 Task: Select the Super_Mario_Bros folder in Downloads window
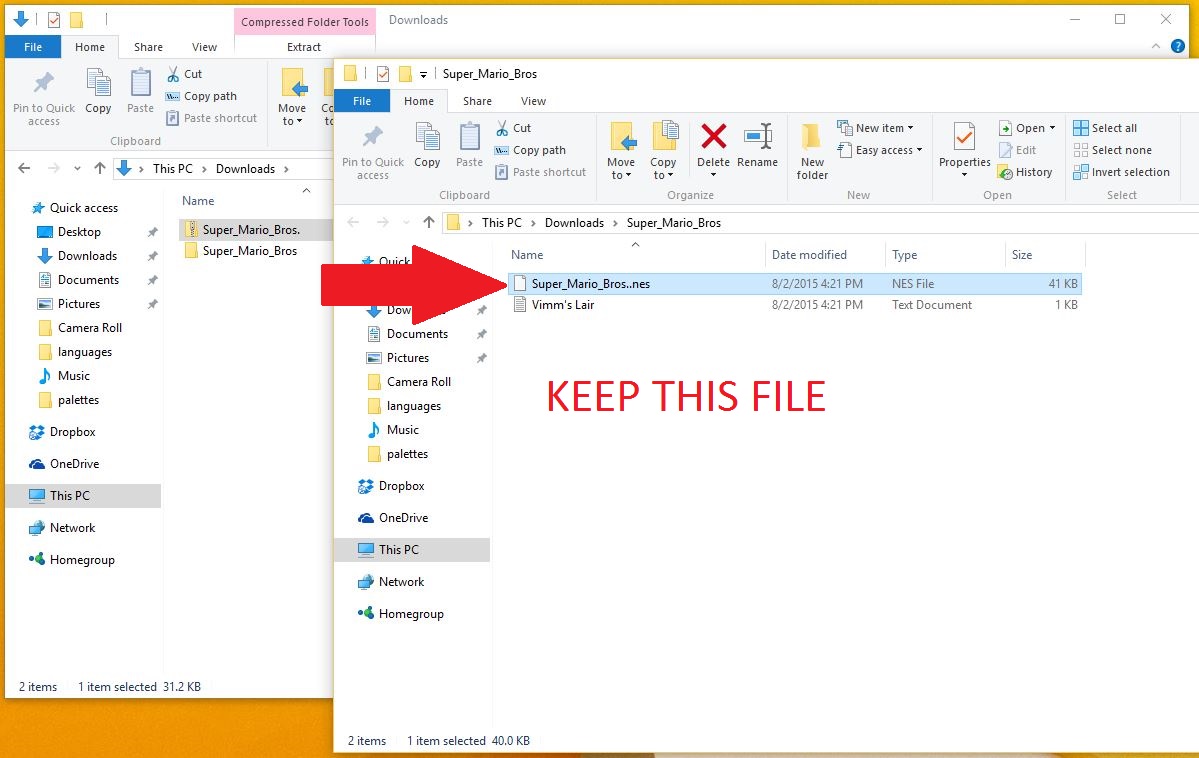pyautogui.click(x=249, y=251)
